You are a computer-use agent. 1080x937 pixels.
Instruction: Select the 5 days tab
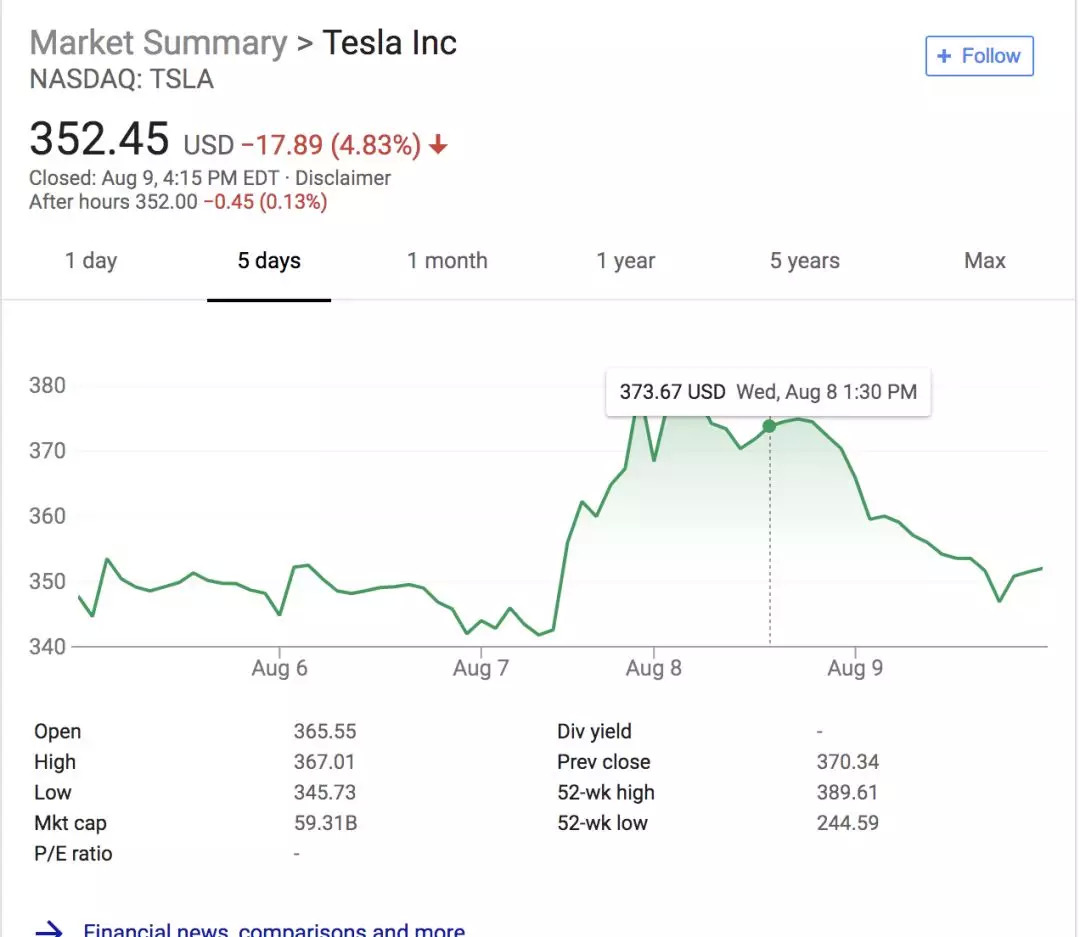pos(269,261)
